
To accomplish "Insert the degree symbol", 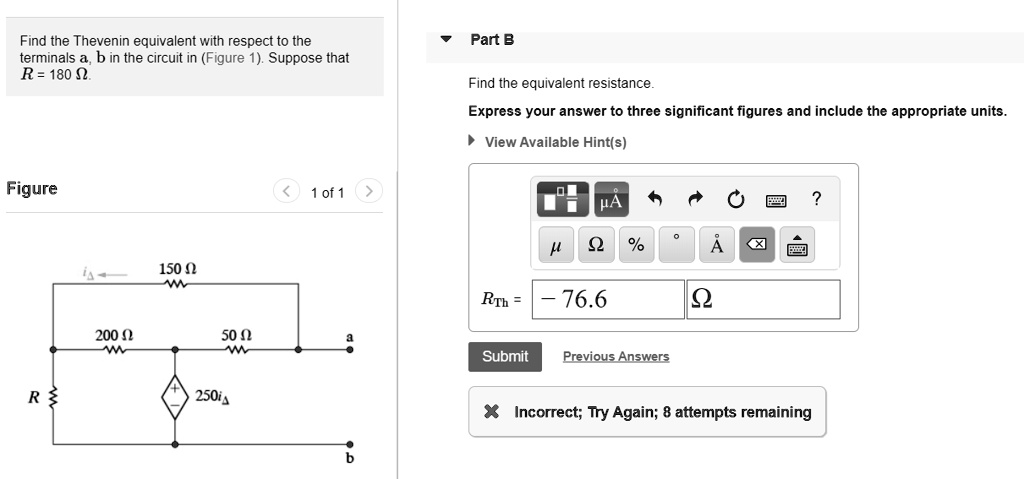I will (677, 244).
